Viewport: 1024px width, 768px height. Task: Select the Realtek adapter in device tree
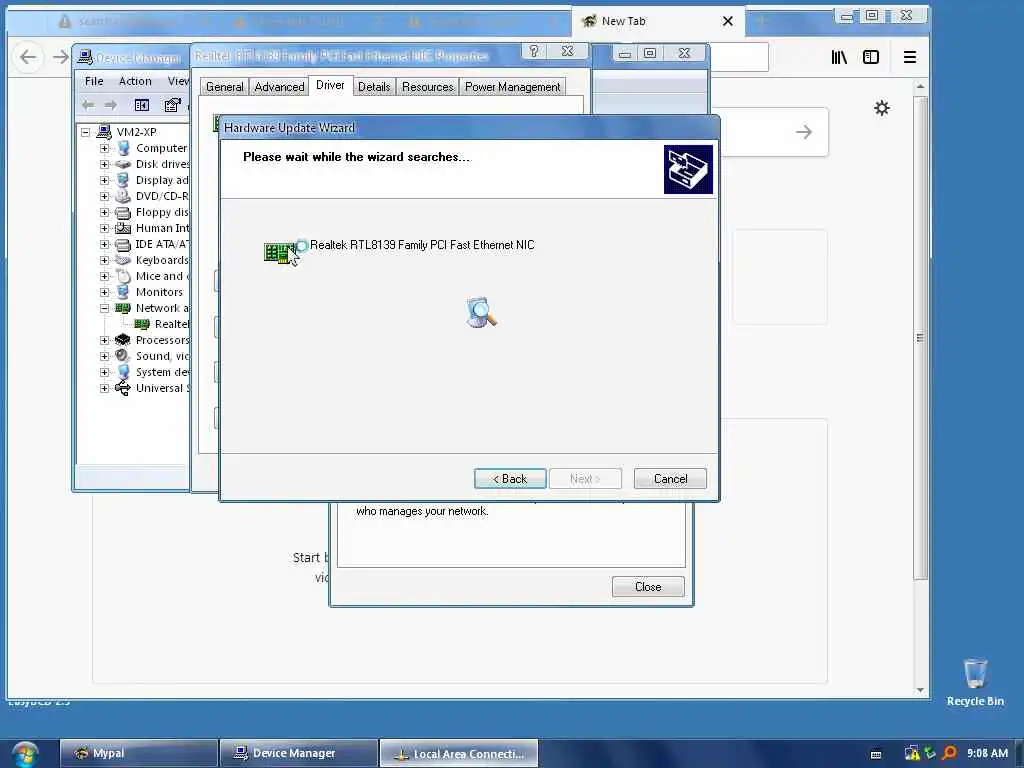(171, 324)
